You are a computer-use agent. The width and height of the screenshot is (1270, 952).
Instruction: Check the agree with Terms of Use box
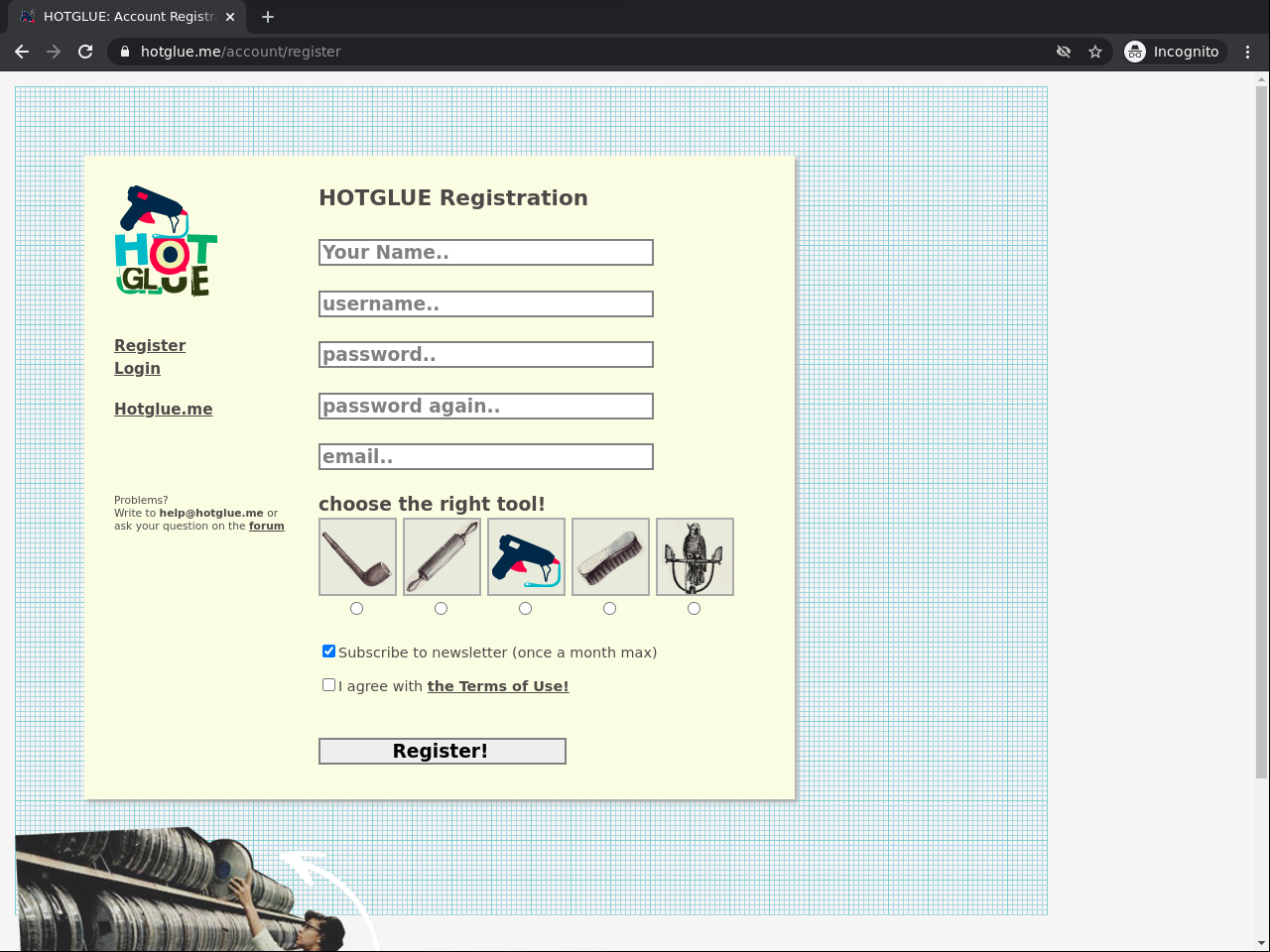click(x=328, y=685)
